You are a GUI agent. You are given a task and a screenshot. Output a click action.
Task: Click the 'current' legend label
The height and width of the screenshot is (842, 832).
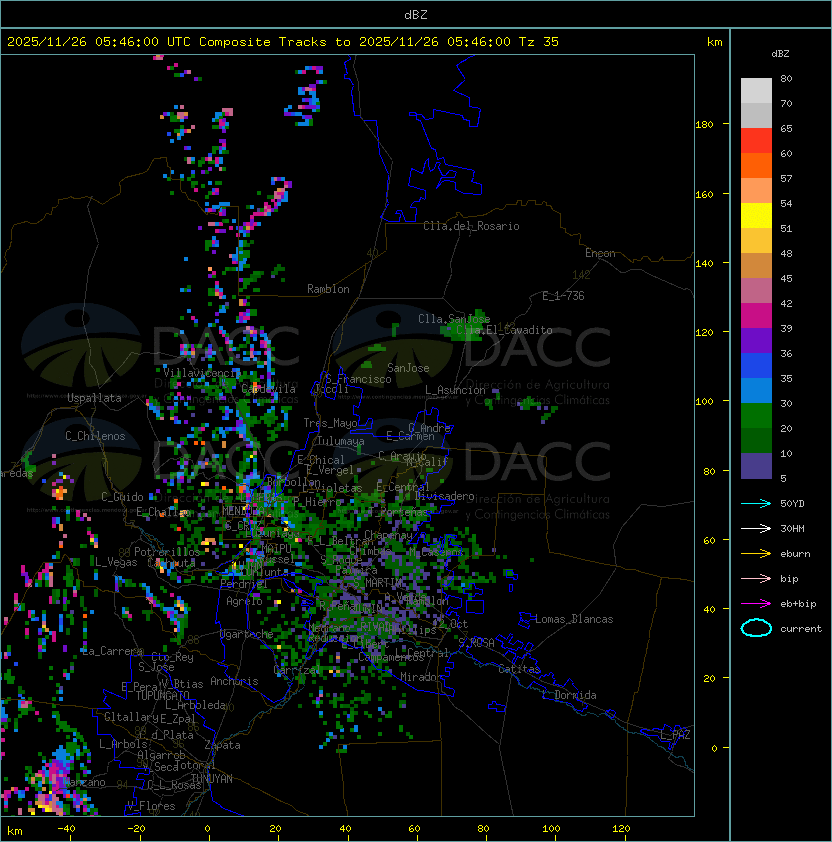[801, 629]
